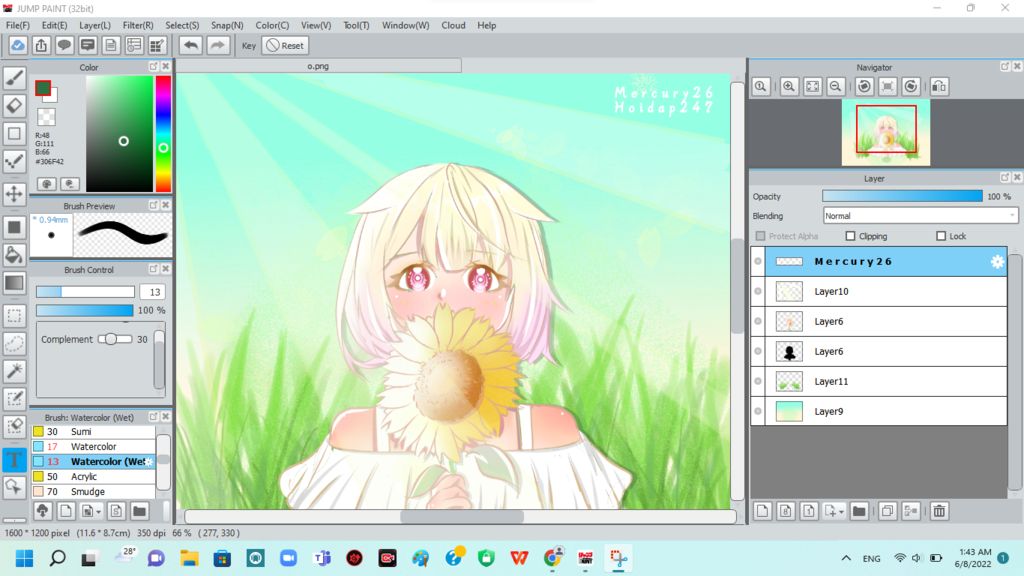Viewport: 1024px width, 576px height.
Task: Select the Magic Wand tool
Action: (14, 371)
